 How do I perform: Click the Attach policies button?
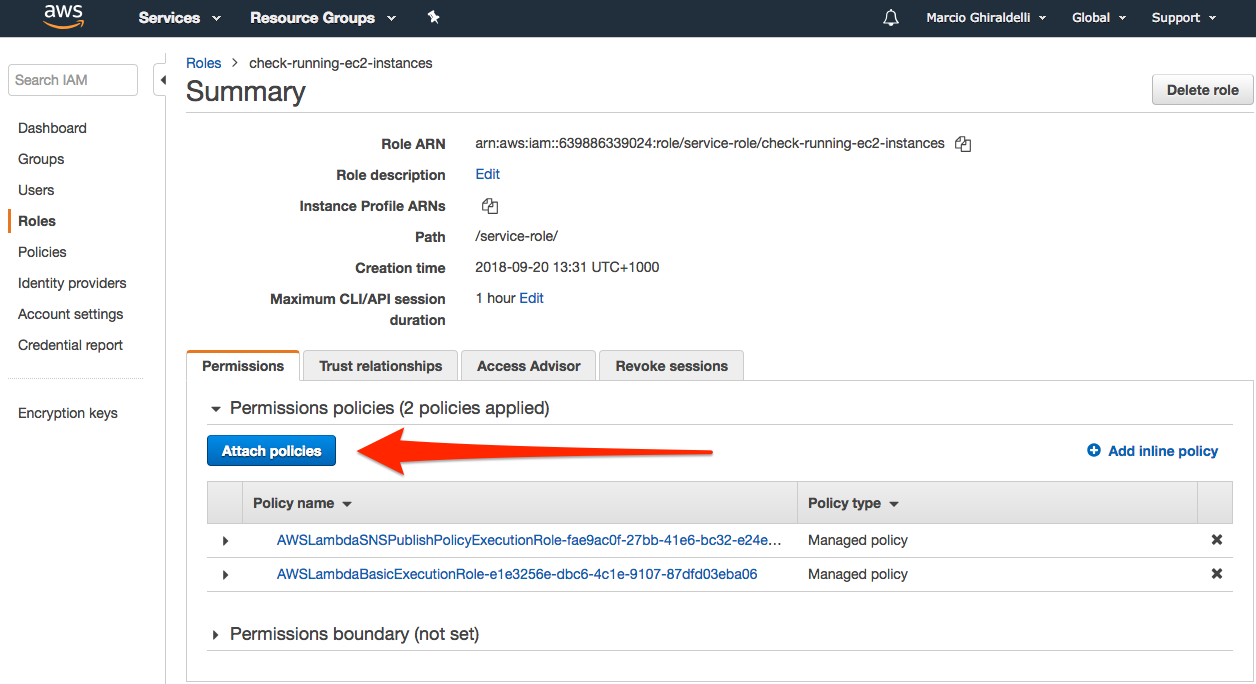pos(271,451)
